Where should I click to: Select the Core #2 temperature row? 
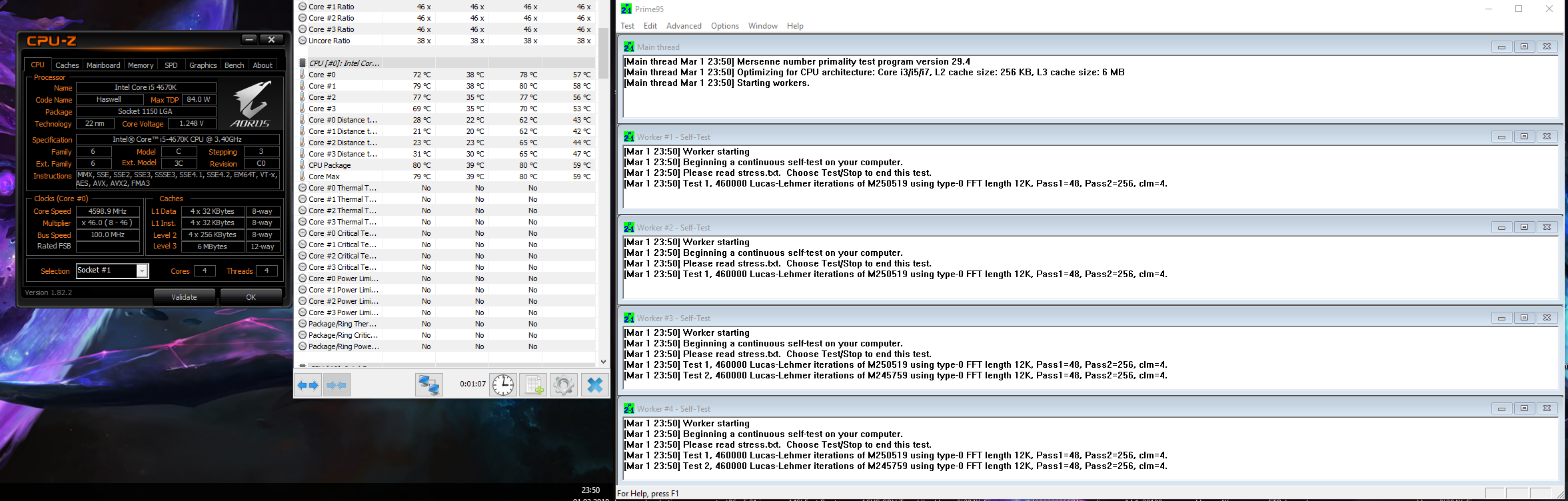445,97
